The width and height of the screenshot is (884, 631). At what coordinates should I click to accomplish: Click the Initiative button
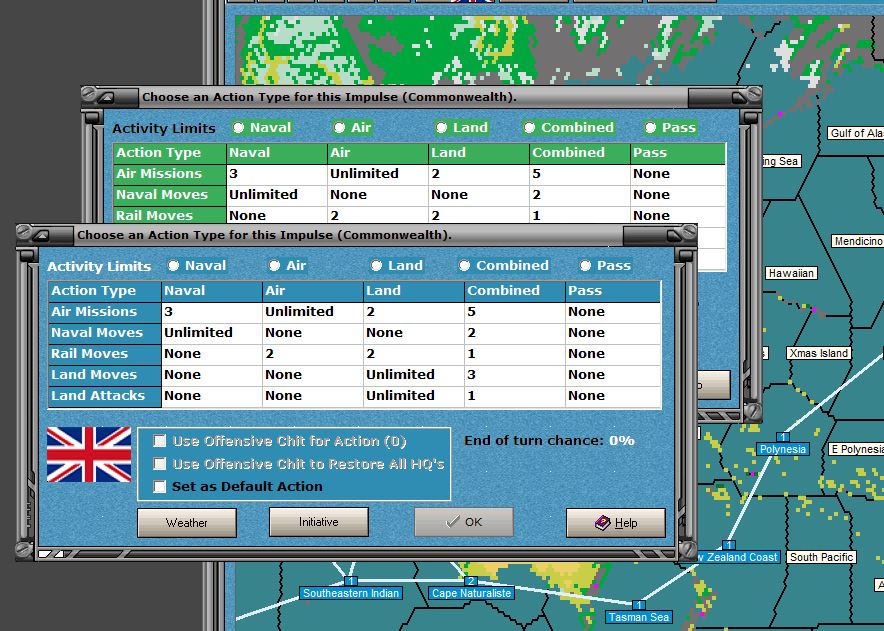(319, 522)
